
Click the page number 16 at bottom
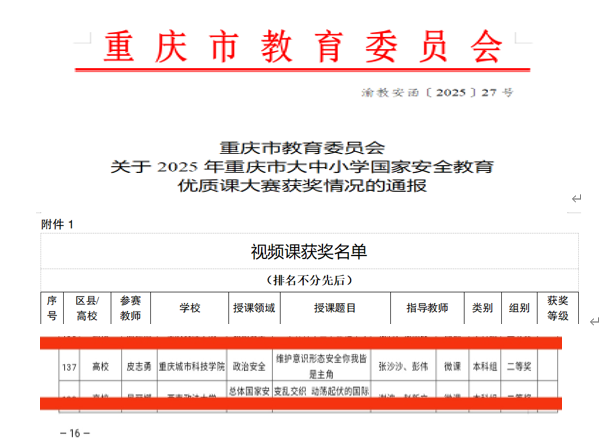coord(74,433)
